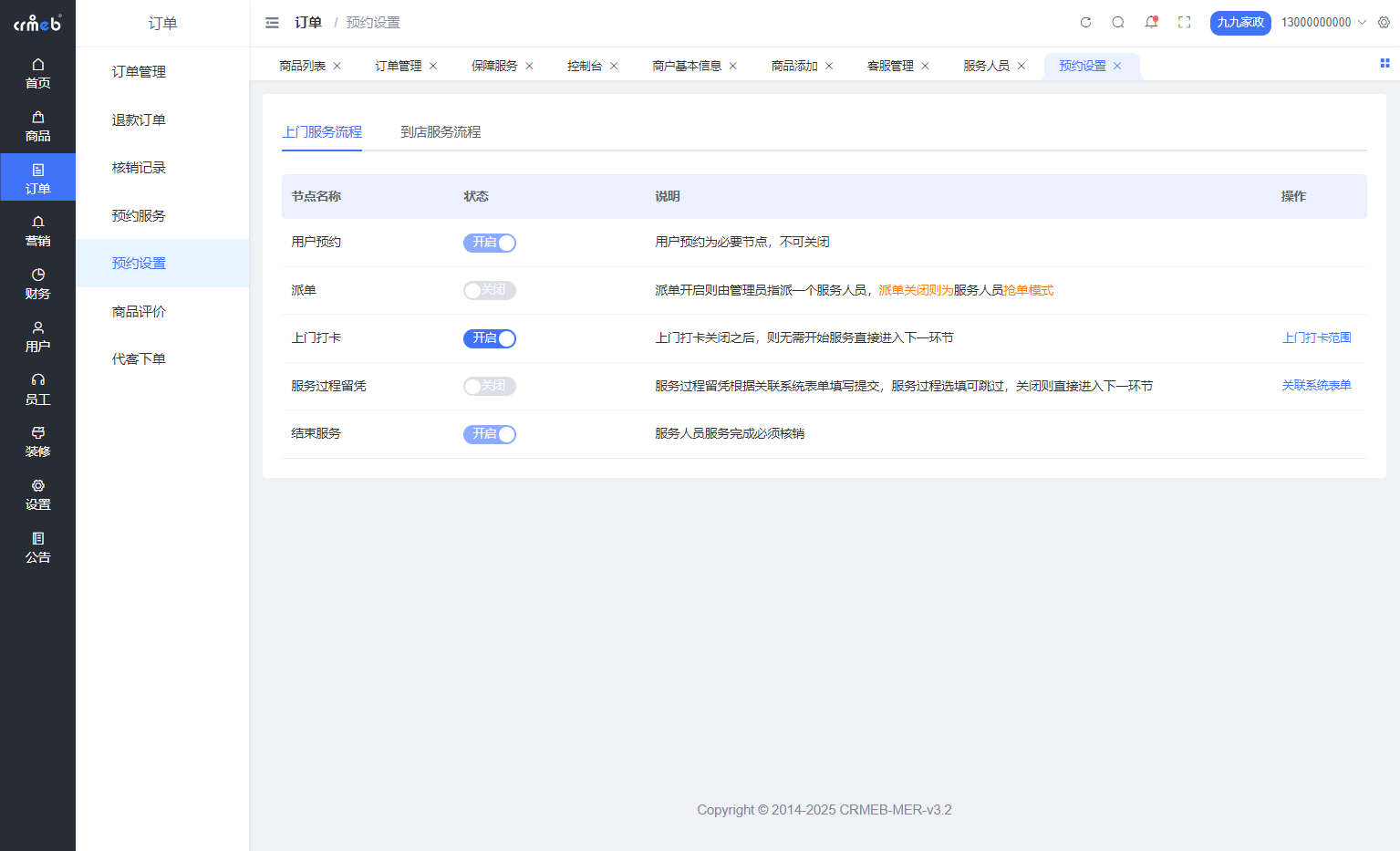
Task: Expand the 13000000000 account dropdown
Action: pyautogui.click(x=1323, y=22)
